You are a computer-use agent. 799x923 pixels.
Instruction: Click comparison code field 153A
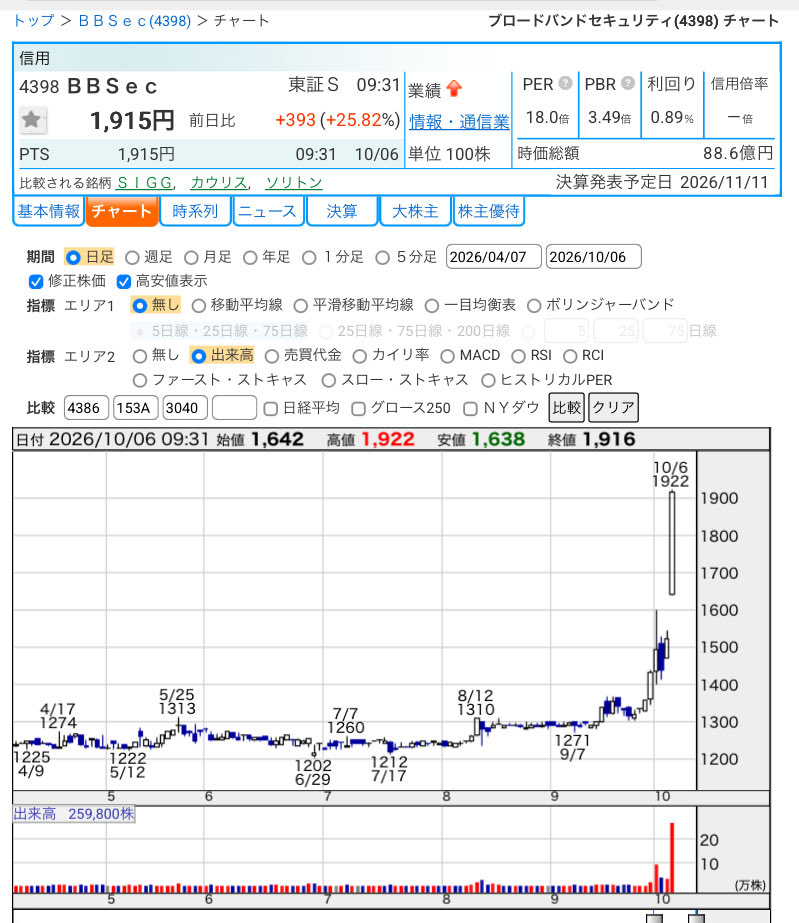pos(135,408)
